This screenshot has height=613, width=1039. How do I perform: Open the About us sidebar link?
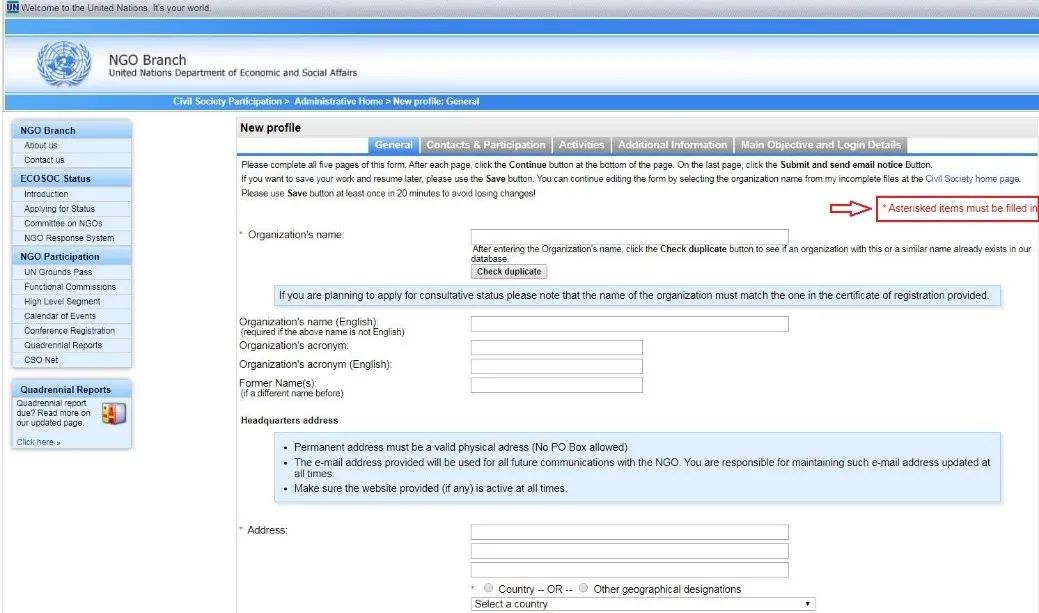click(41, 145)
